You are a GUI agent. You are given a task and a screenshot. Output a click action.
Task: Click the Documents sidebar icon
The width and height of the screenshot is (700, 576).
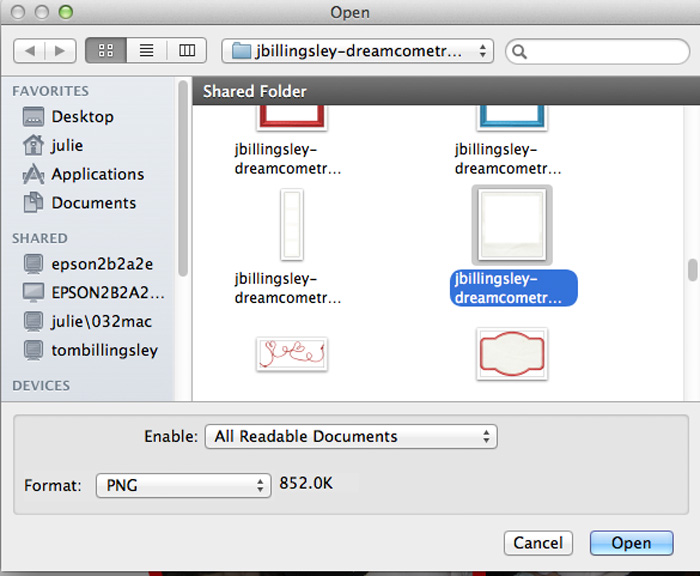point(33,203)
